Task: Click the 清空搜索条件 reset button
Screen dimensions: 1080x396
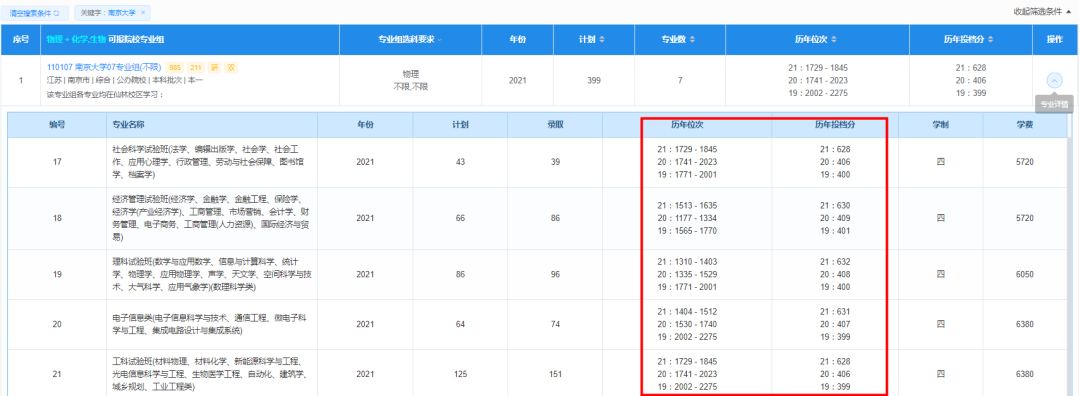Action: click(x=34, y=12)
